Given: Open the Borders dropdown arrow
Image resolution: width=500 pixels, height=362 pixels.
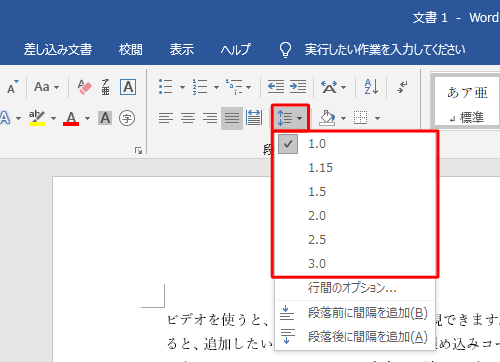Looking at the screenshot, I should coord(377,118).
